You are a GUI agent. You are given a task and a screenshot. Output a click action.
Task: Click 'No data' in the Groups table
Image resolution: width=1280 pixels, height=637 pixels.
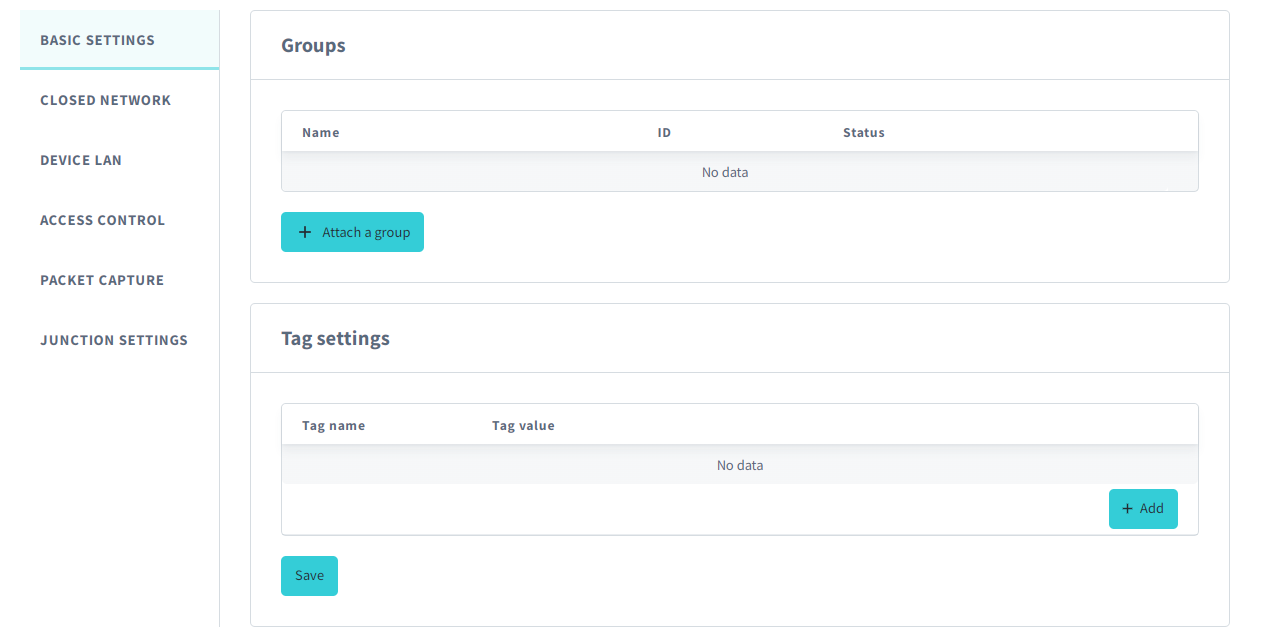[x=725, y=172]
